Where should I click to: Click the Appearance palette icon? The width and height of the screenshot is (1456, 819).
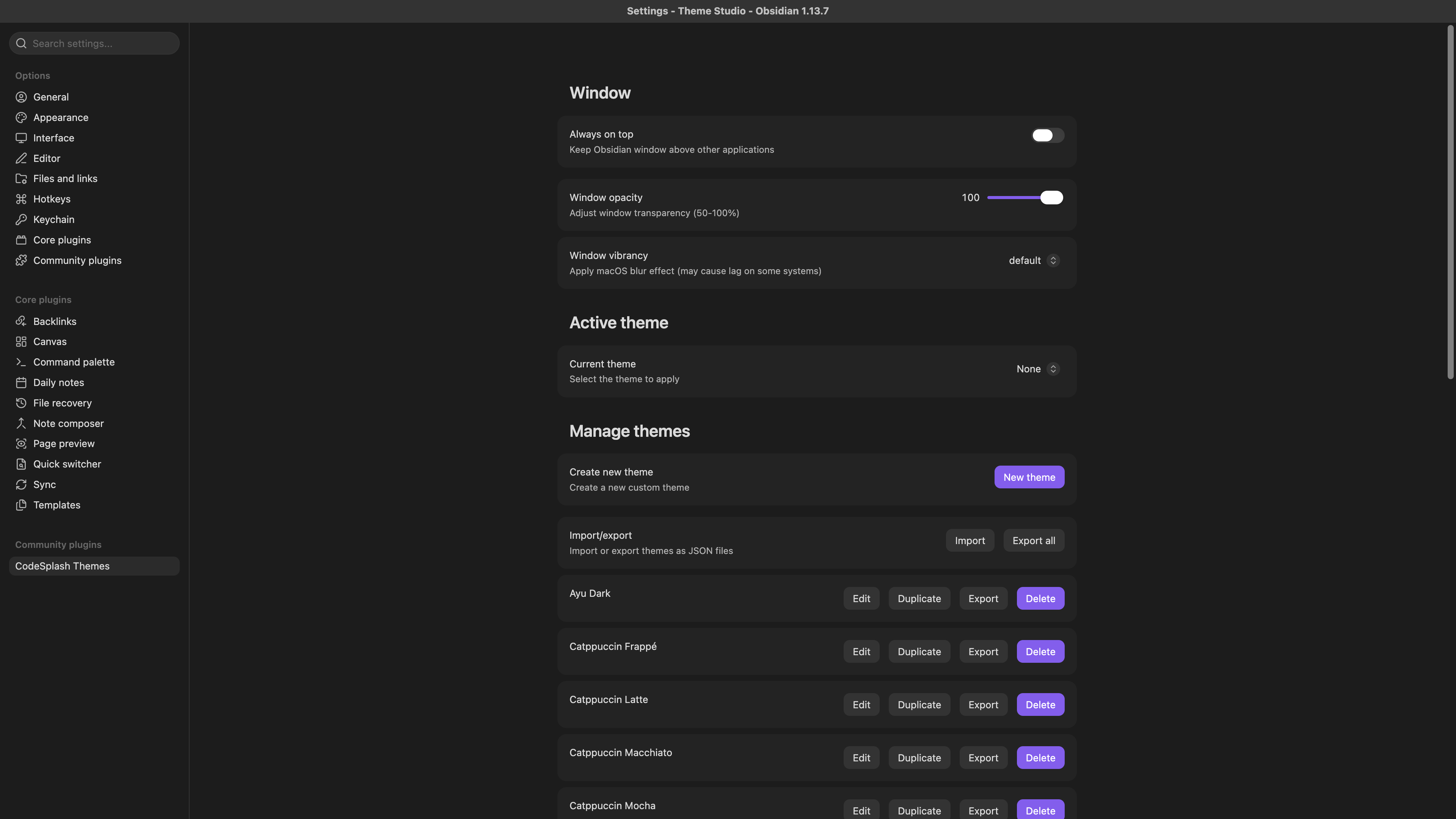coord(21,118)
